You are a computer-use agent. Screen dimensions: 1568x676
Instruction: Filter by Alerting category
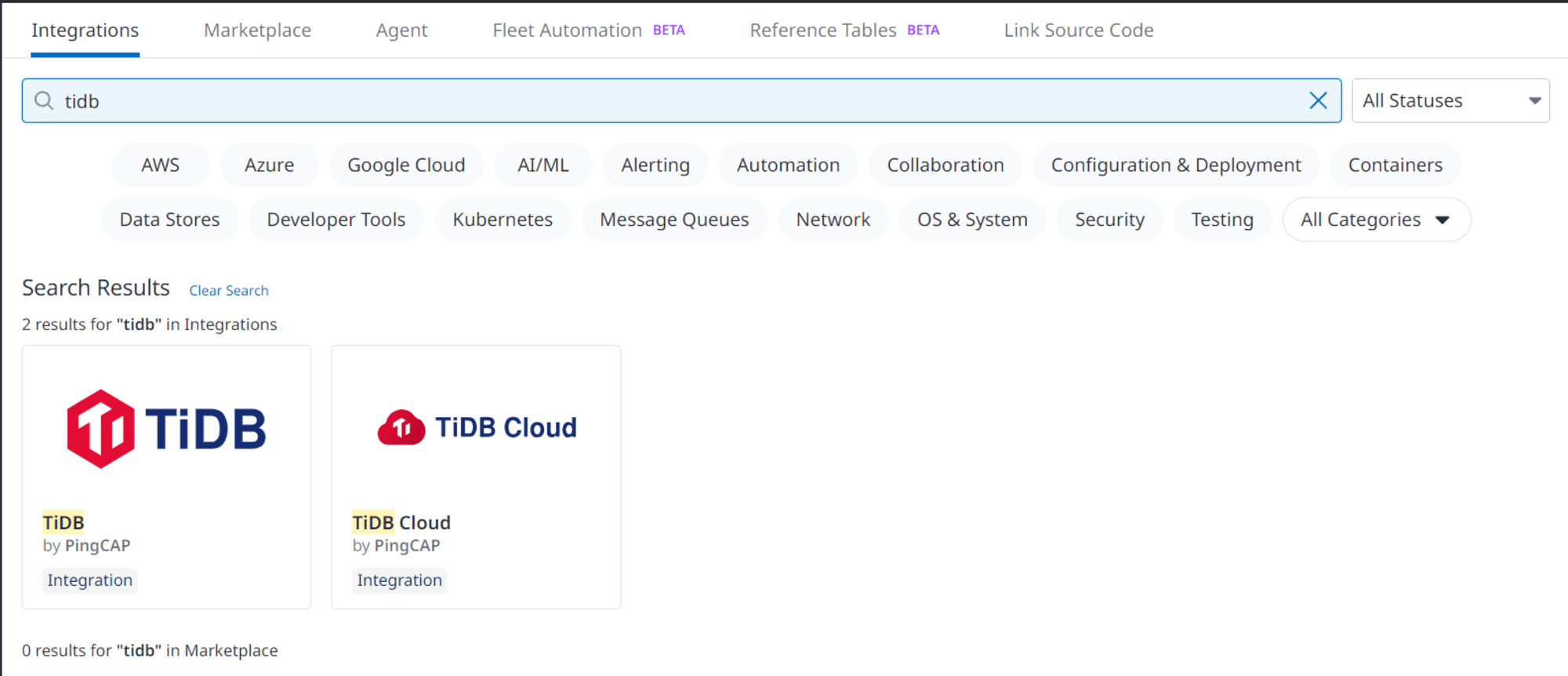pos(655,165)
